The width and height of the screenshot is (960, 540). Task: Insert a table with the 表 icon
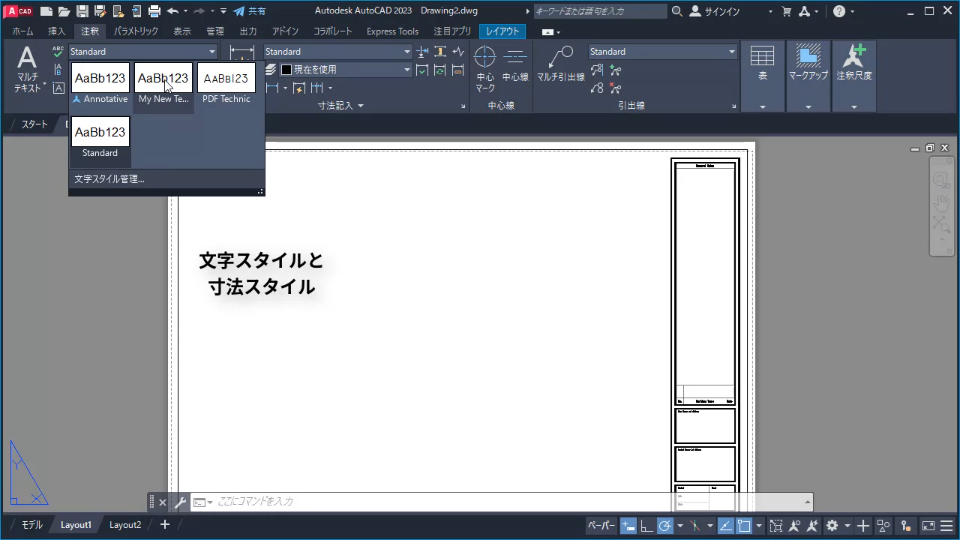(762, 64)
